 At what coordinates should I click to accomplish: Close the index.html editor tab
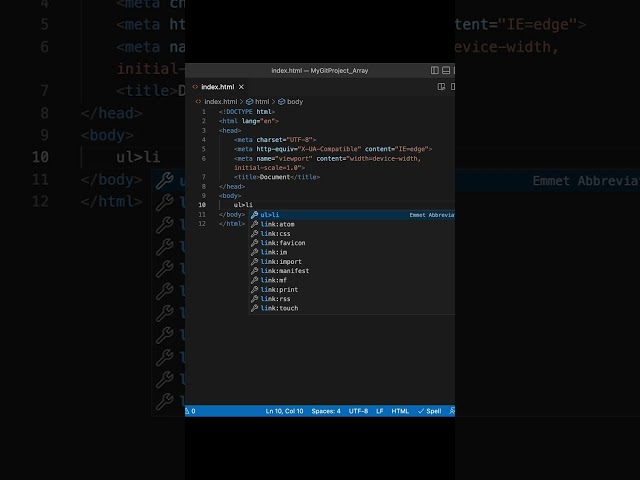[x=241, y=87]
